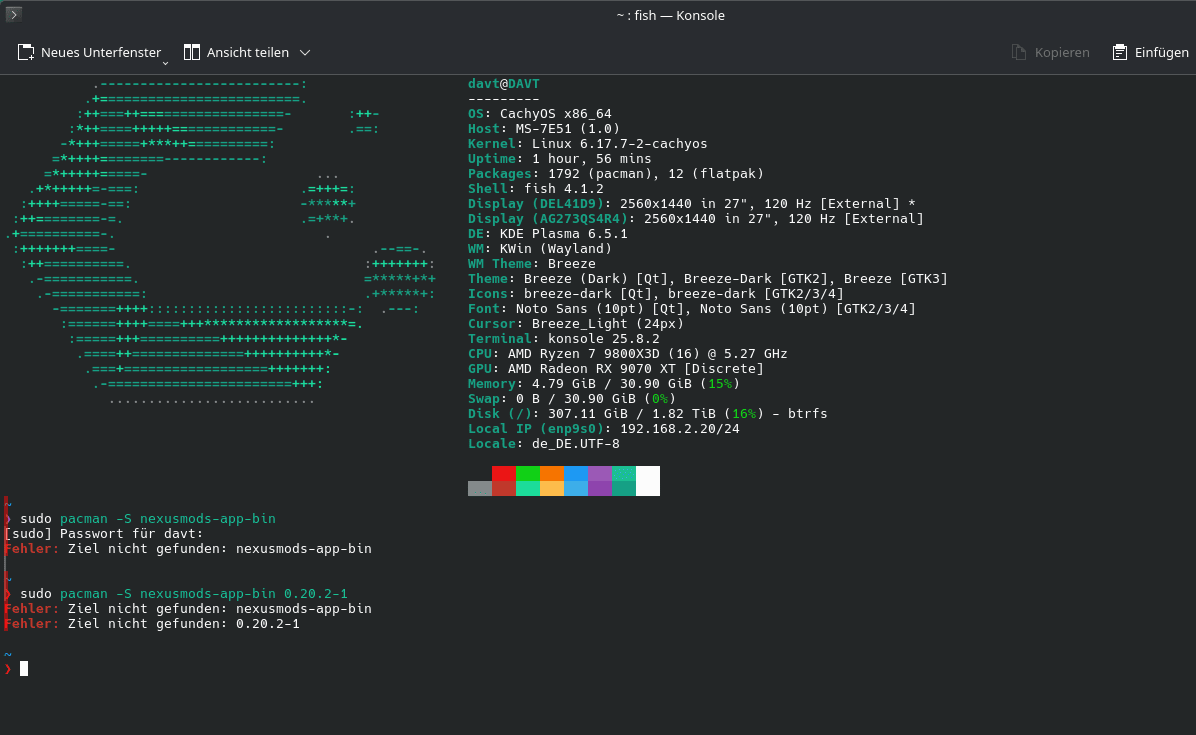1196x735 pixels.
Task: Click the 'Shell: fish 4.1.2' line
Action: click(x=536, y=189)
